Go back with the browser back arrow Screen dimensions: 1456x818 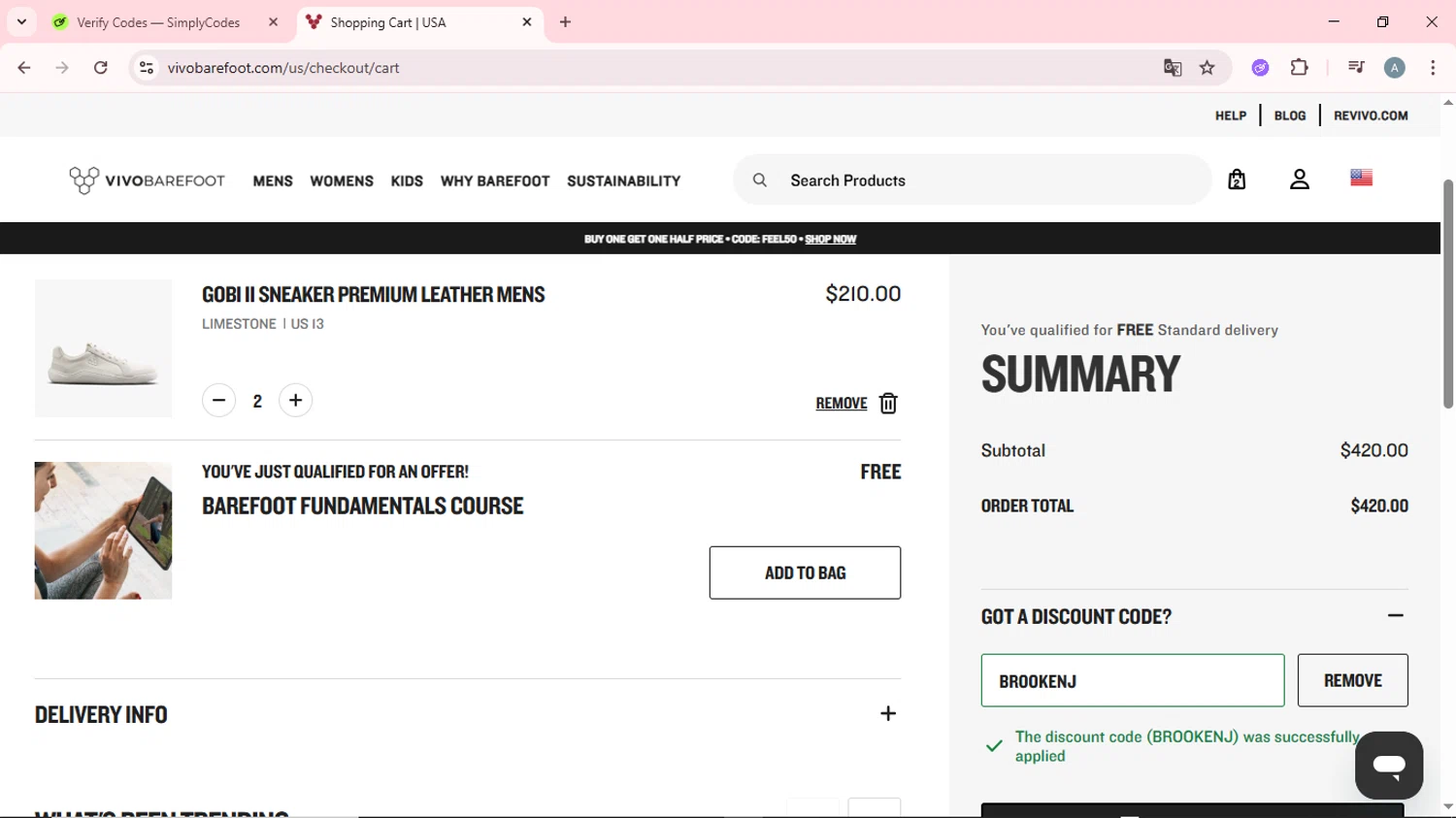tap(24, 68)
